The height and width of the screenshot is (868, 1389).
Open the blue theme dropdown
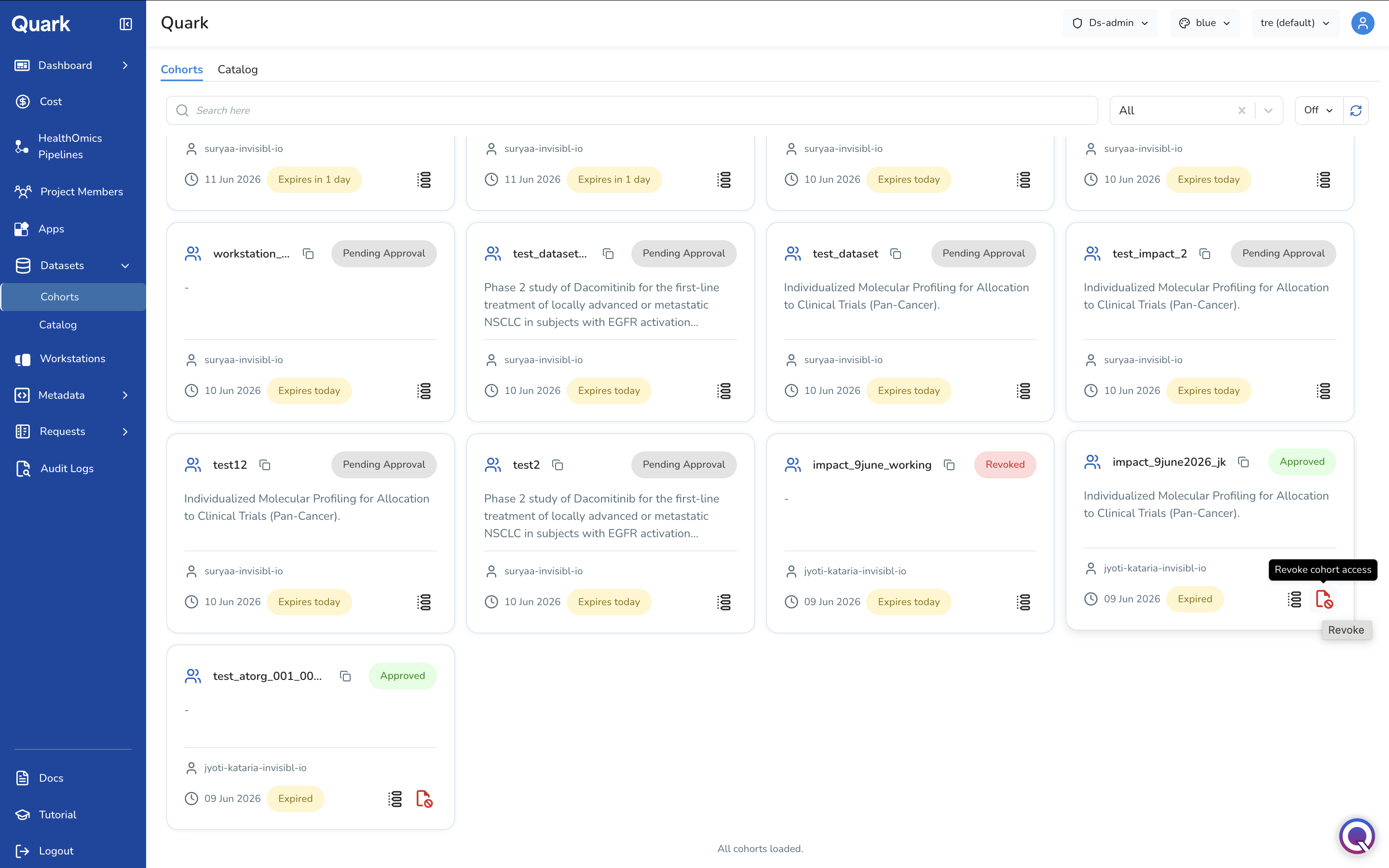click(1205, 23)
